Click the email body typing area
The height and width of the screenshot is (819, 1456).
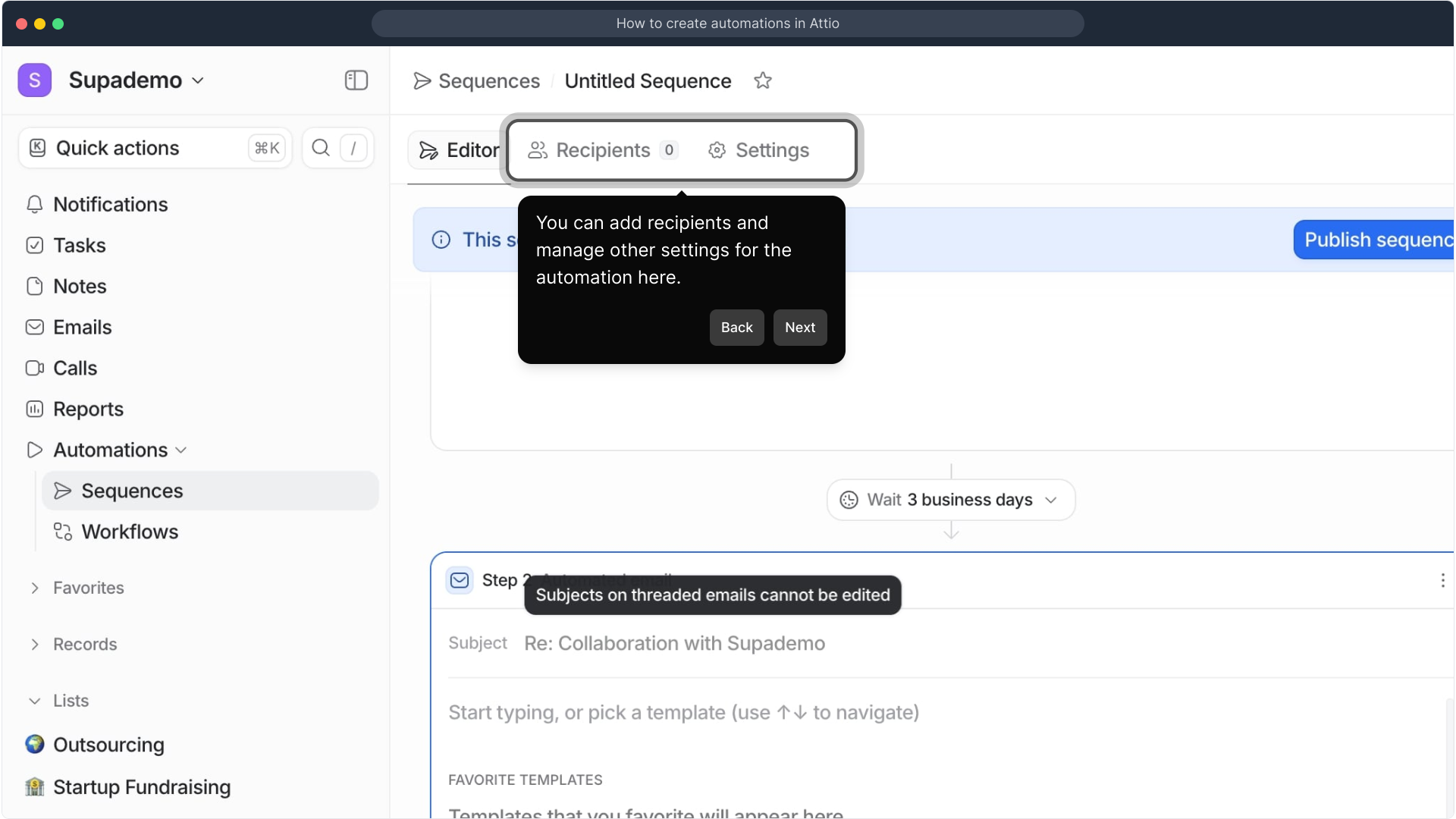[x=683, y=713]
